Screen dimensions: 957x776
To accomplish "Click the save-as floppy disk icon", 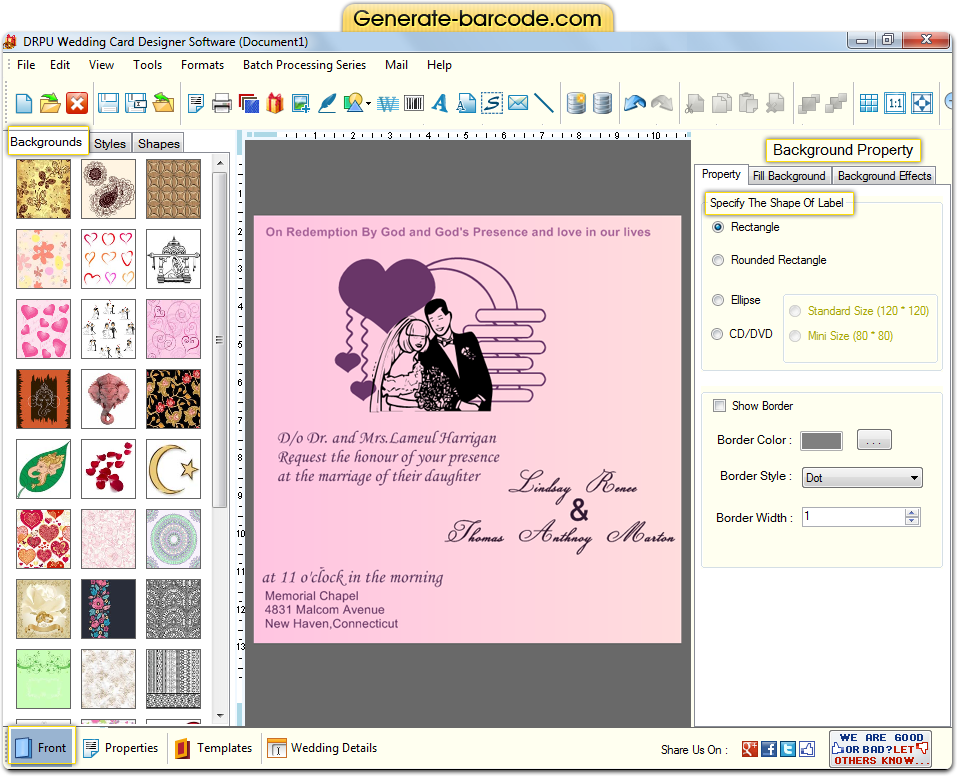I will click(135, 103).
